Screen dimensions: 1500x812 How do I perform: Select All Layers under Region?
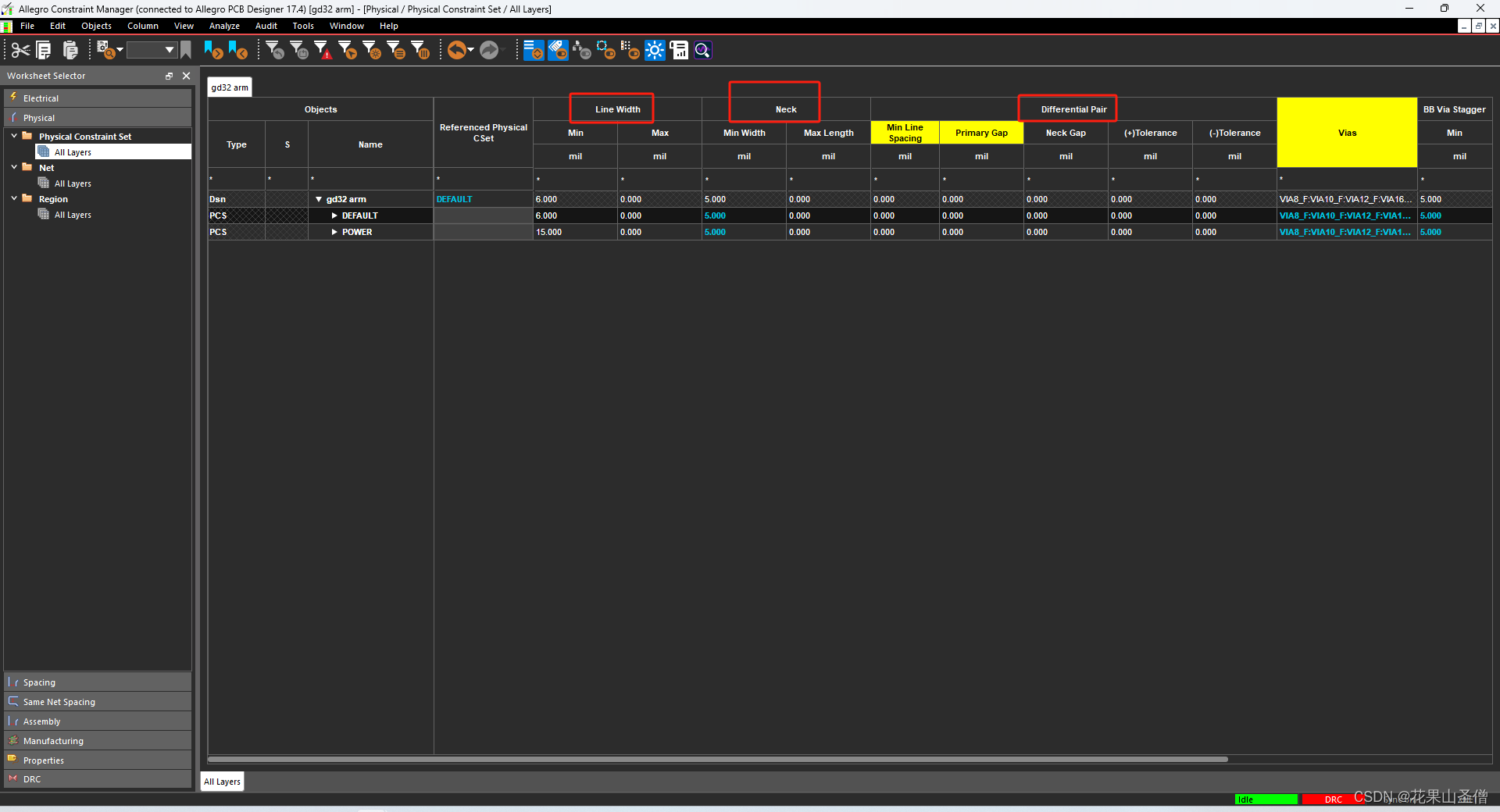tap(73, 215)
